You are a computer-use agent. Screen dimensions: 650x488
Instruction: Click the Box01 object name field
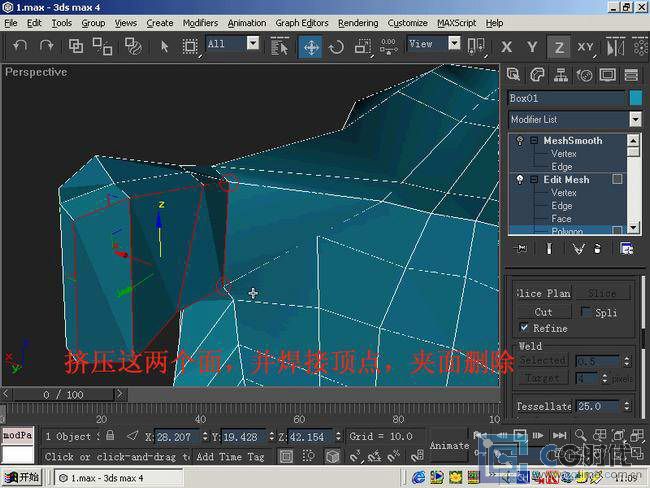pyautogui.click(x=567, y=98)
